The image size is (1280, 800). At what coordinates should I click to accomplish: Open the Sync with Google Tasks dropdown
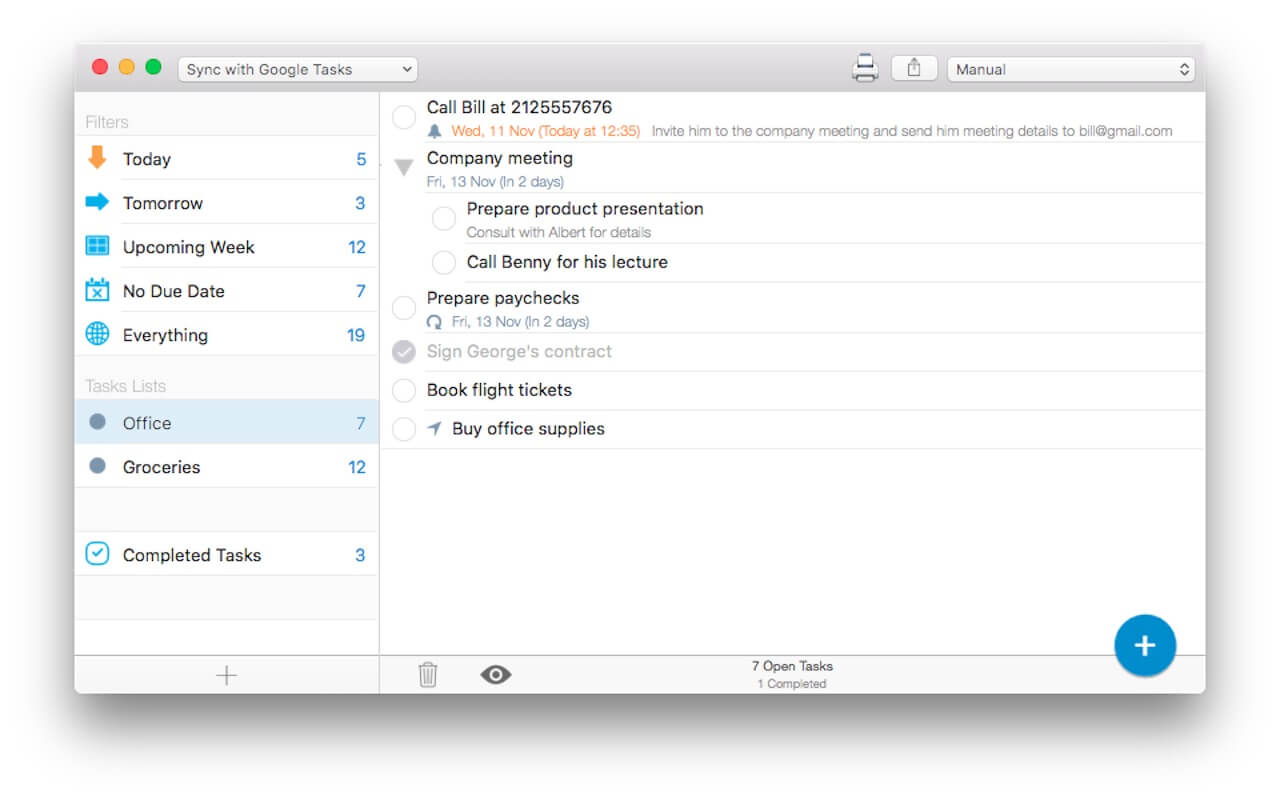point(298,69)
